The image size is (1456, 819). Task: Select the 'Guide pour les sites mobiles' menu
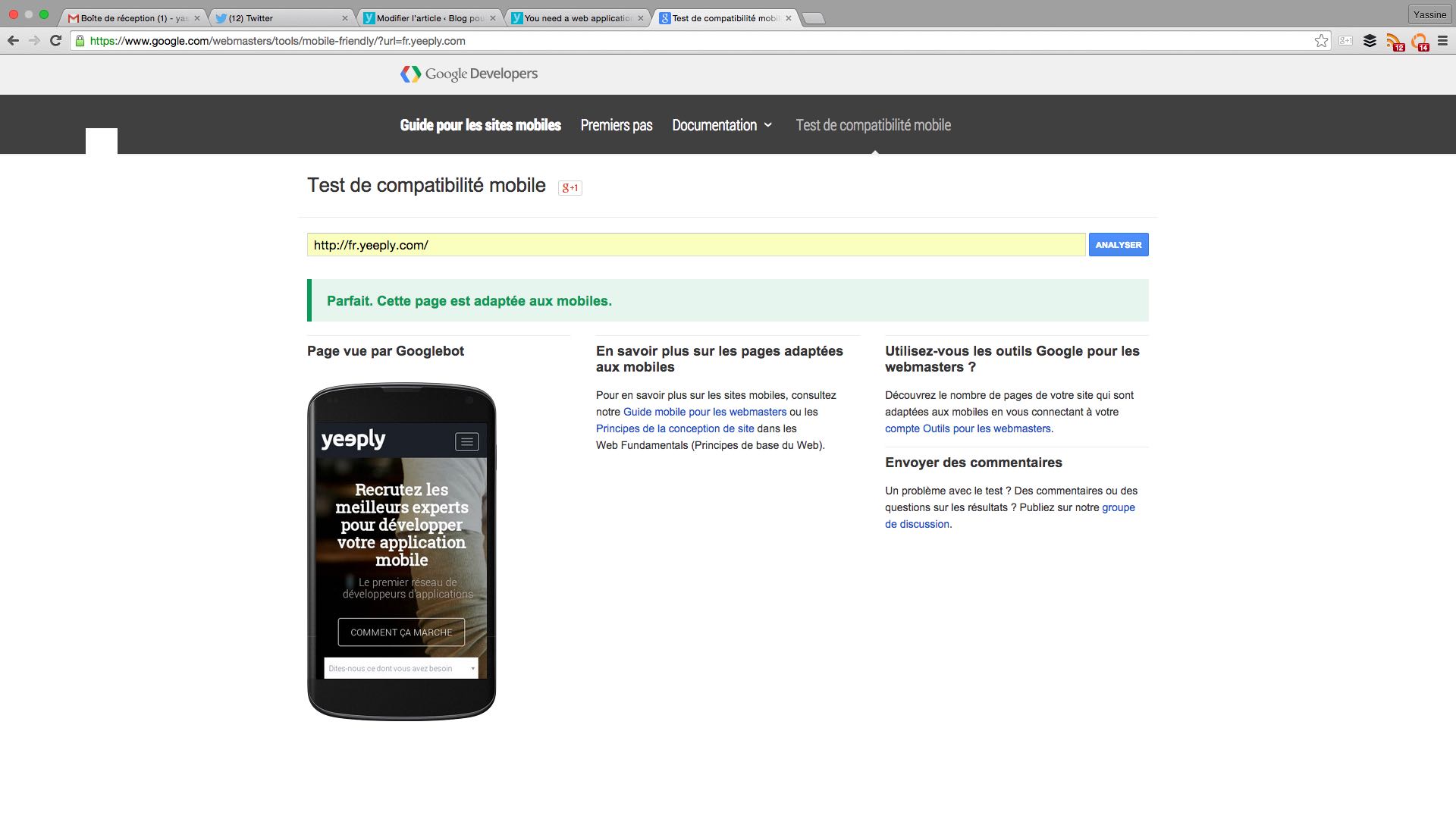coord(480,125)
